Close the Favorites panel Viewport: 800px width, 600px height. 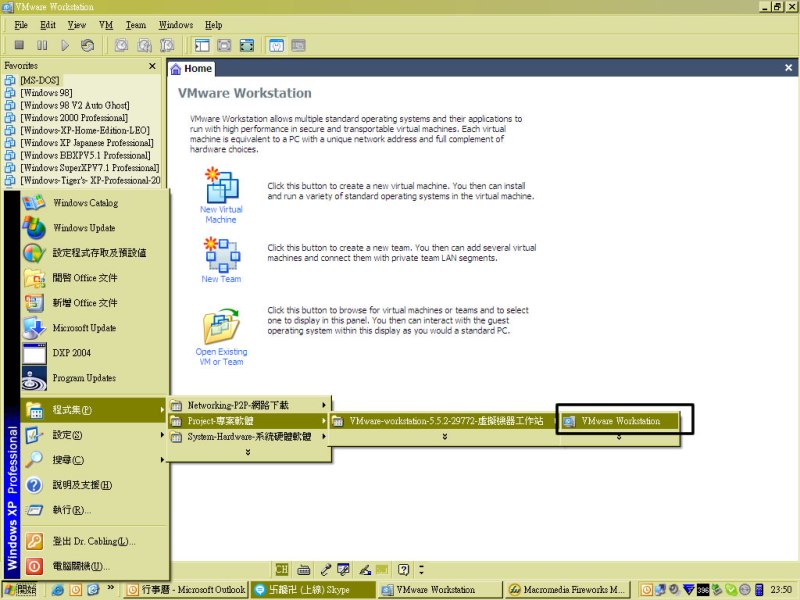[x=152, y=66]
